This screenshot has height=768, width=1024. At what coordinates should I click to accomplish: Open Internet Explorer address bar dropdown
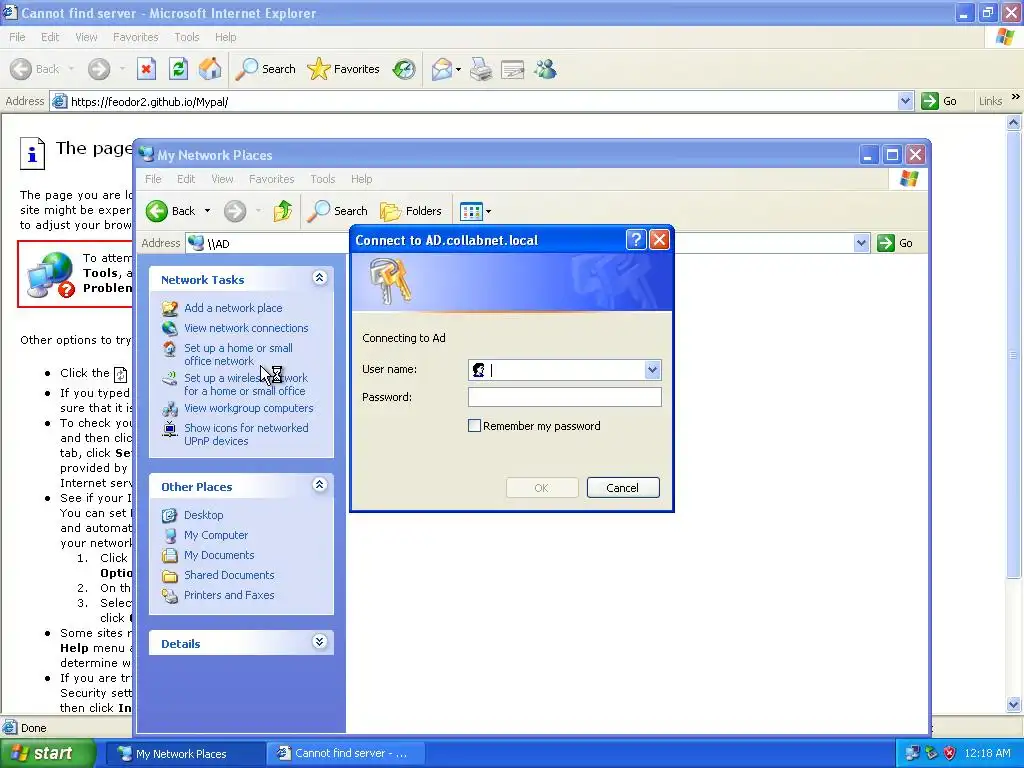905,101
